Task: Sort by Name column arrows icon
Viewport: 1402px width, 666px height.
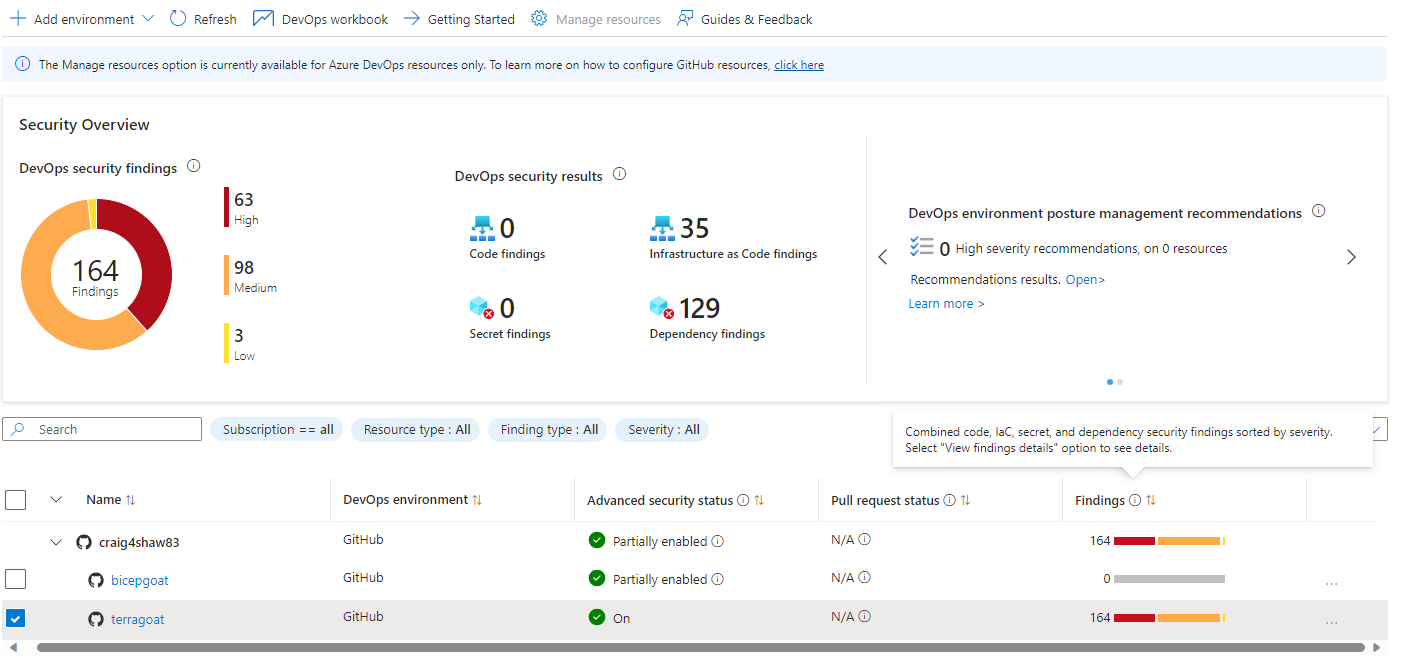Action: pos(131,500)
